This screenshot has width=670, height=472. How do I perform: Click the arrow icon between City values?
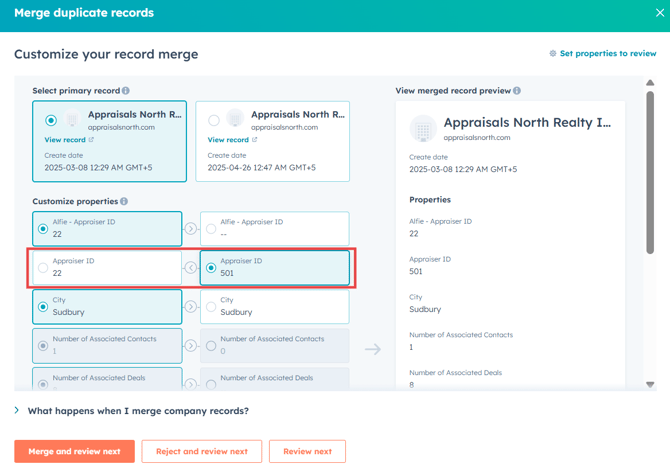[x=191, y=307]
